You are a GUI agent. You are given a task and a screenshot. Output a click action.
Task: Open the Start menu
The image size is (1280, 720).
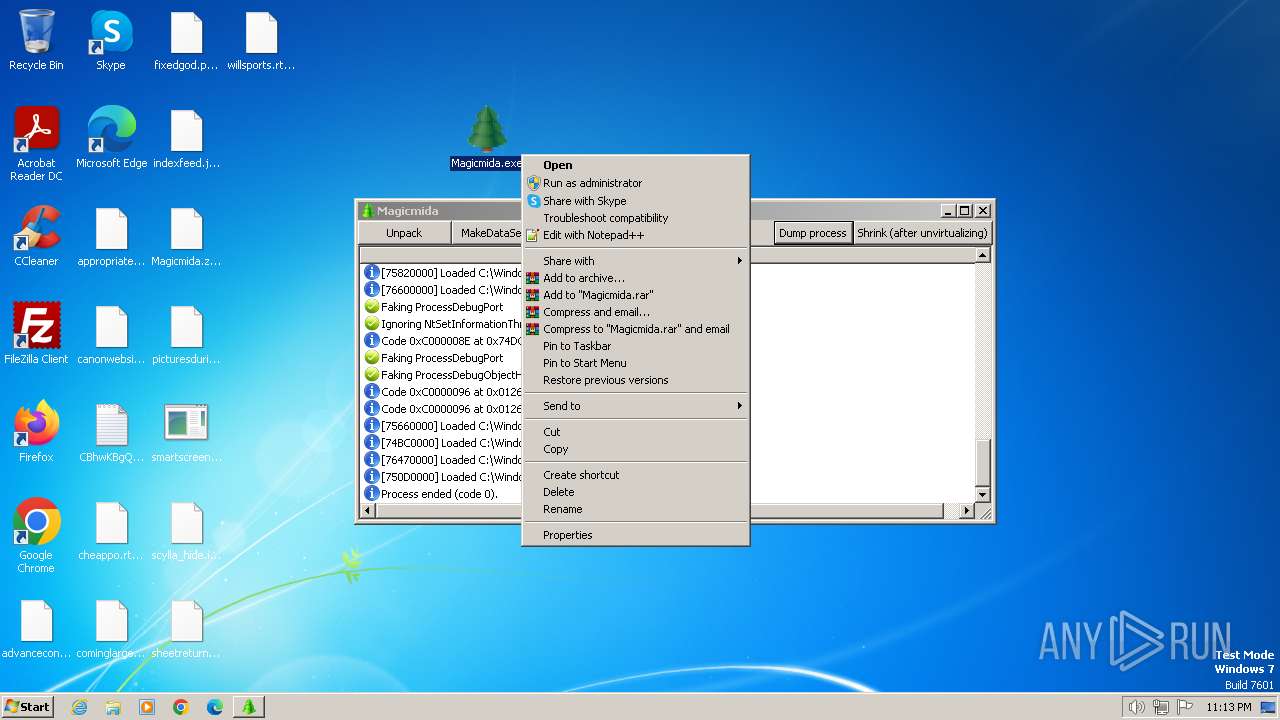click(27, 707)
